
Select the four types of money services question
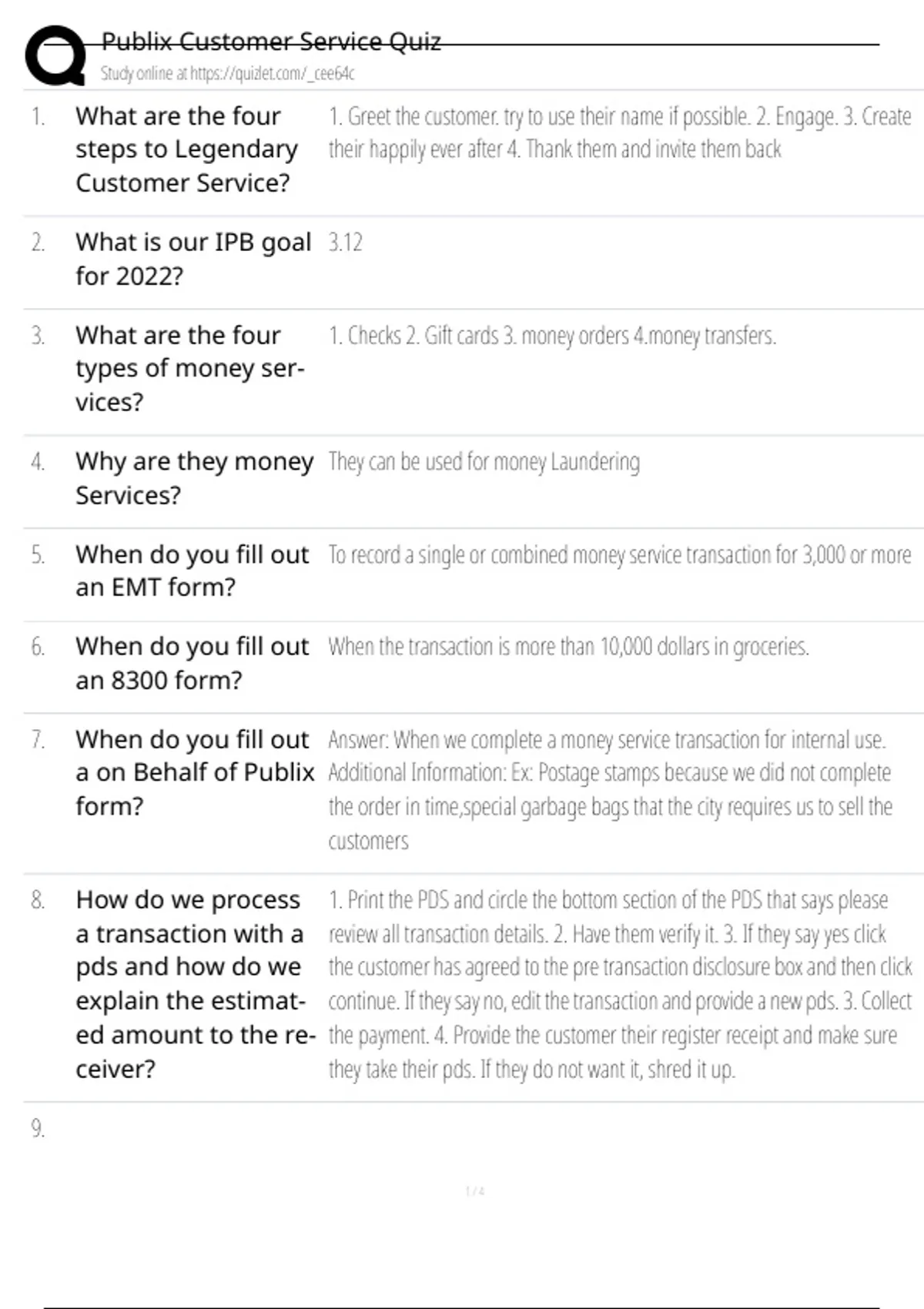189,368
